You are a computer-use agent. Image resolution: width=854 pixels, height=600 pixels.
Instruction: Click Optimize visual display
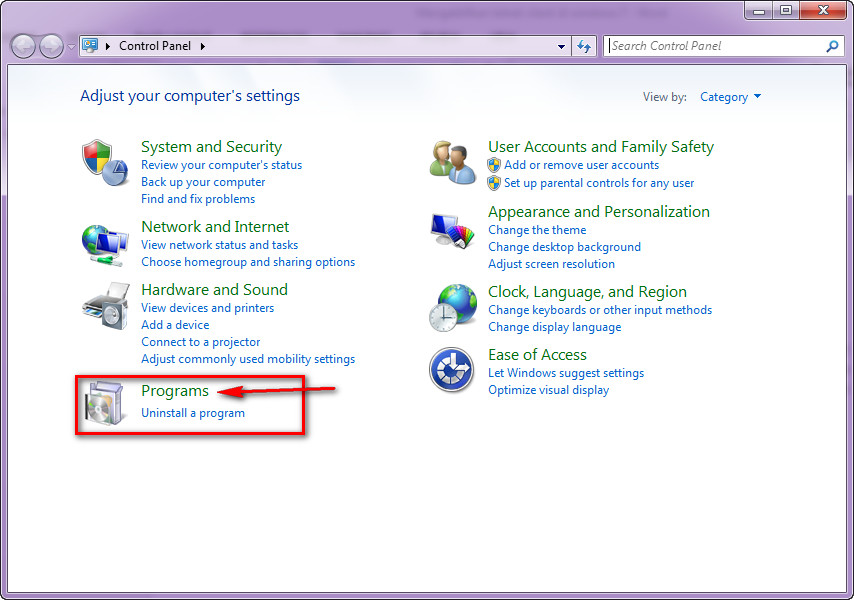pos(548,390)
